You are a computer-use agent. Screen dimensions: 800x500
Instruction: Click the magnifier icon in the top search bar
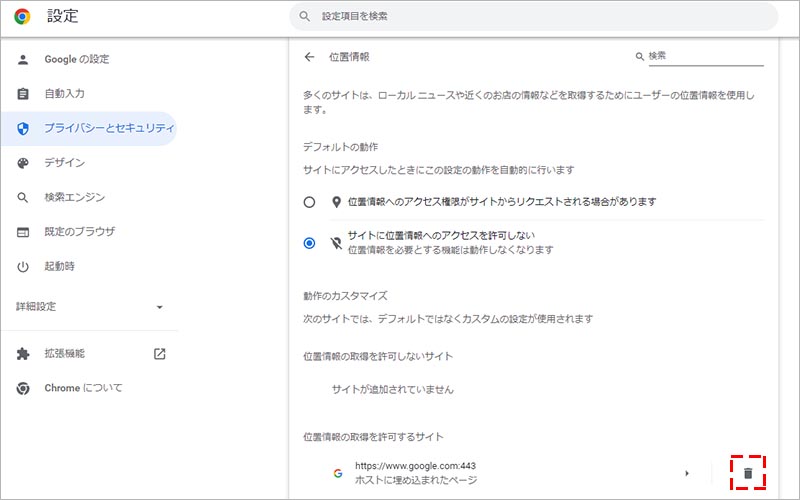click(x=304, y=16)
